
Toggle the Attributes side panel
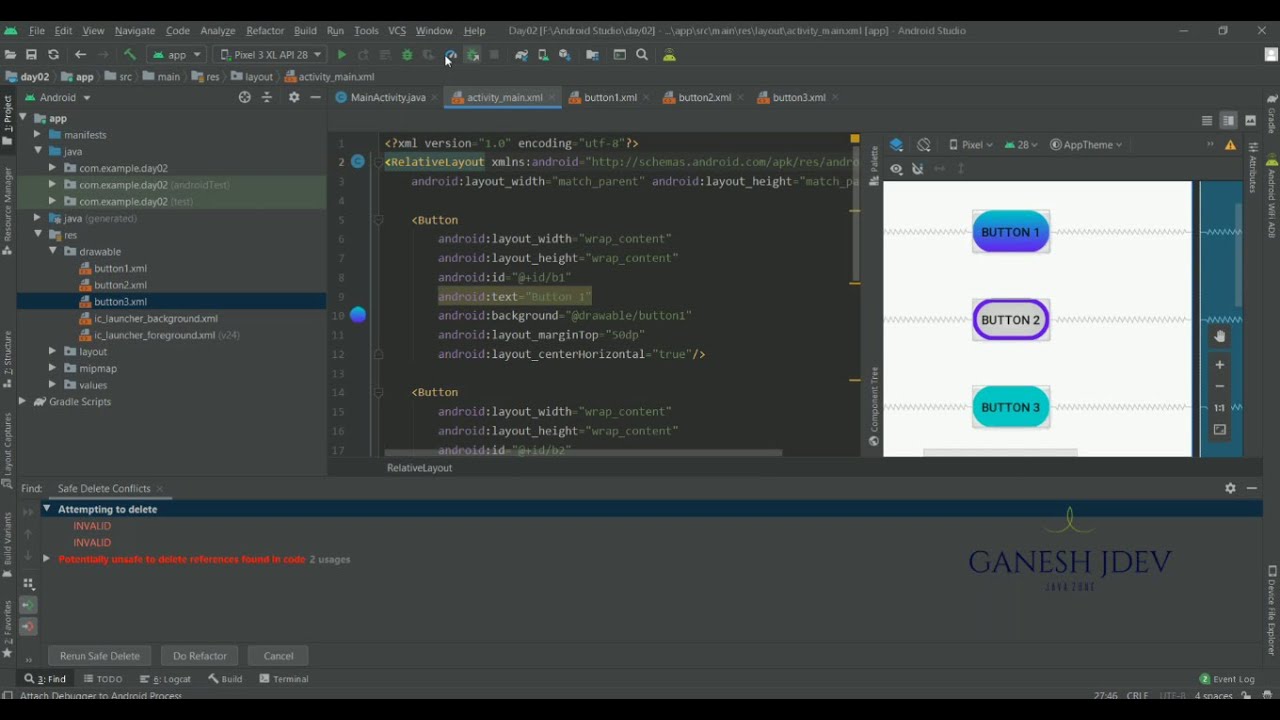pyautogui.click(x=1251, y=167)
